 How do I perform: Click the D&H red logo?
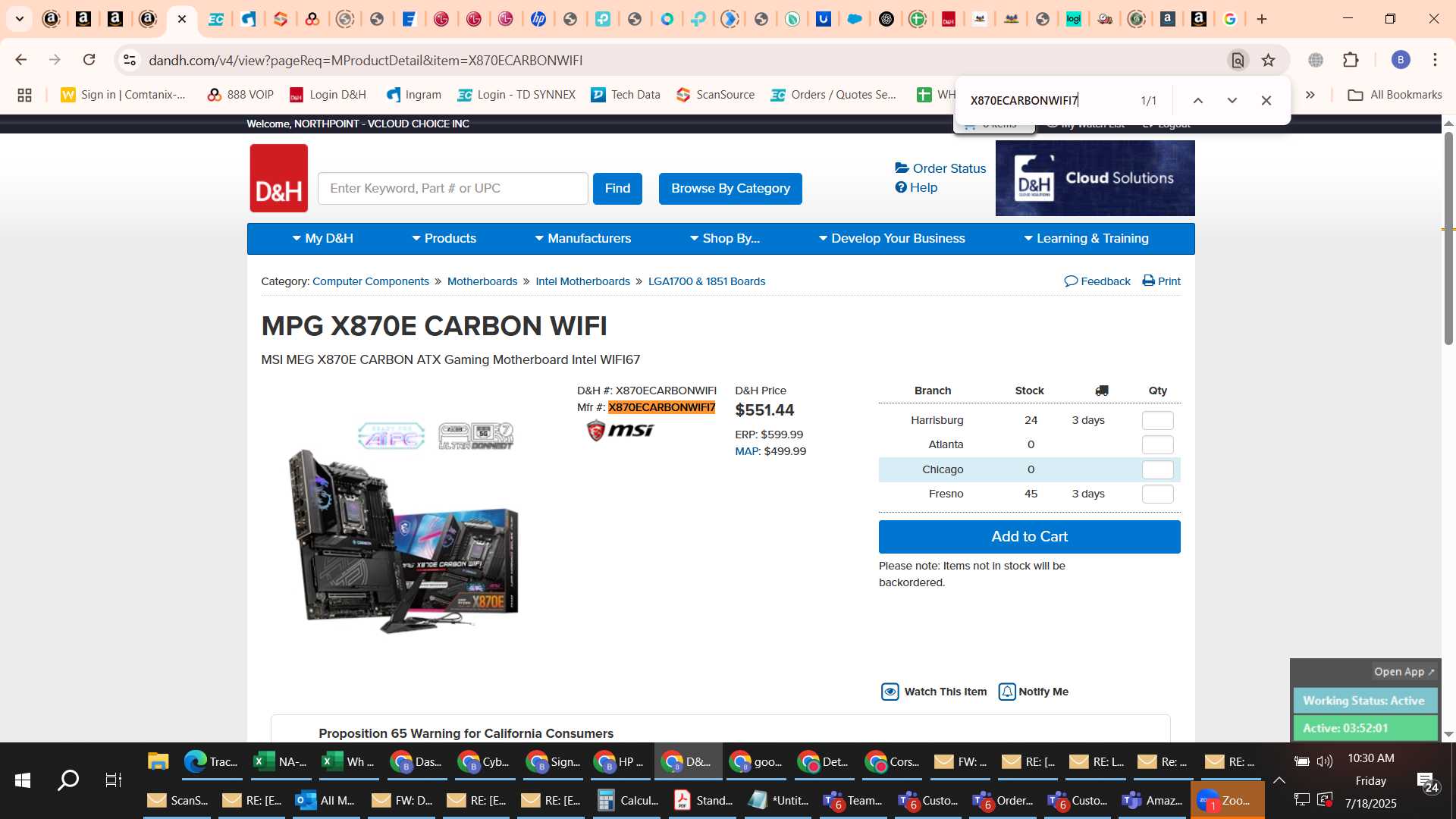click(279, 178)
